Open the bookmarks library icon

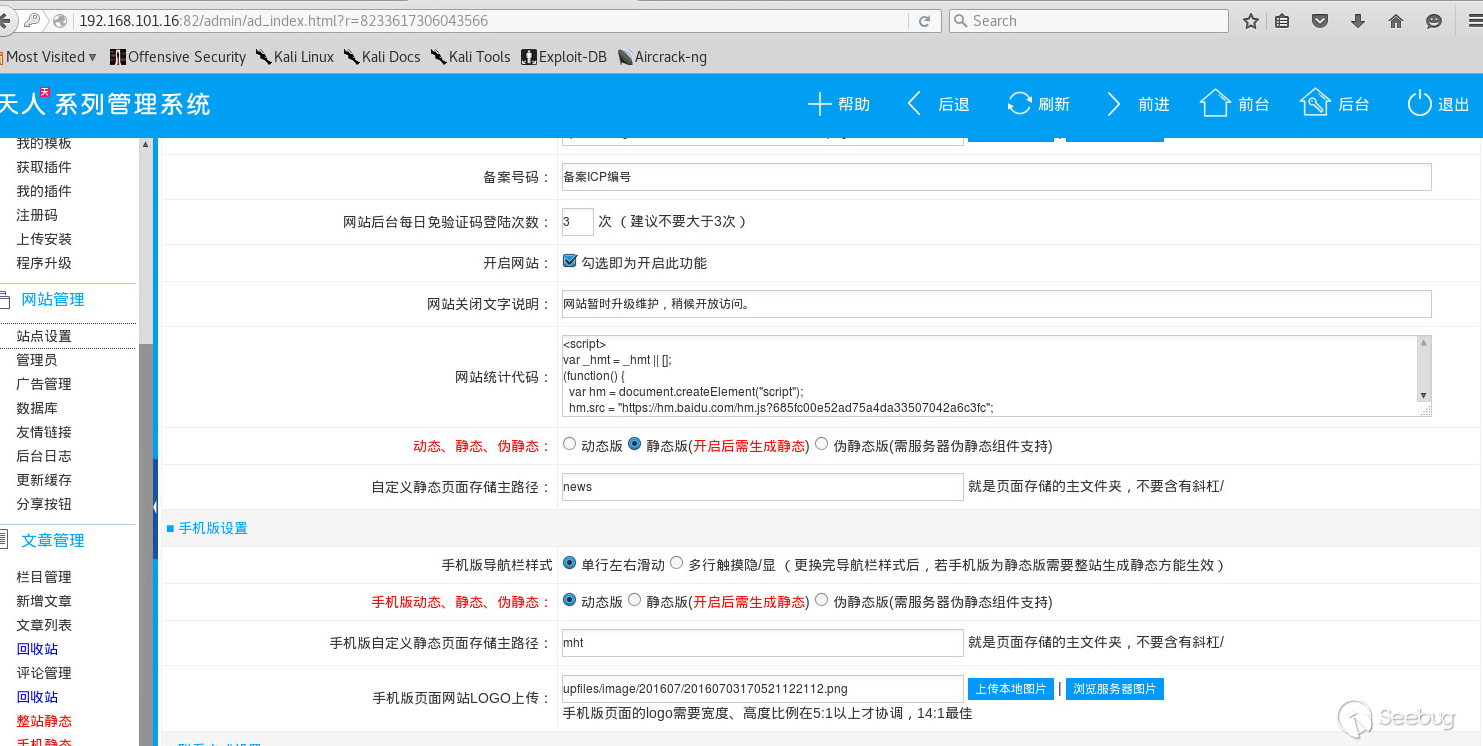tap(1282, 21)
